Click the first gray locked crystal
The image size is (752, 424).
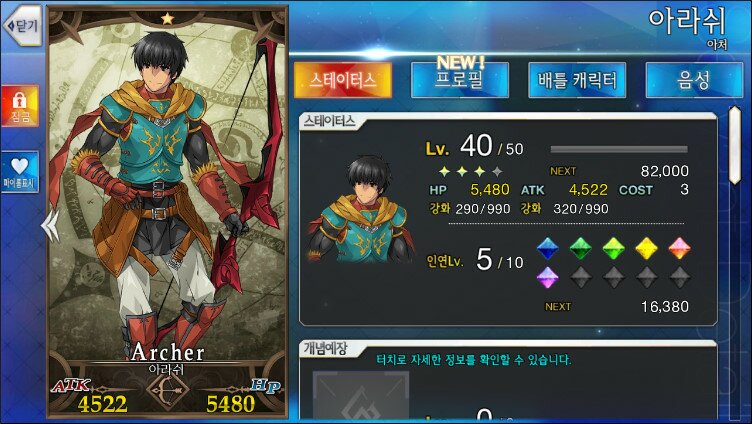click(x=580, y=277)
